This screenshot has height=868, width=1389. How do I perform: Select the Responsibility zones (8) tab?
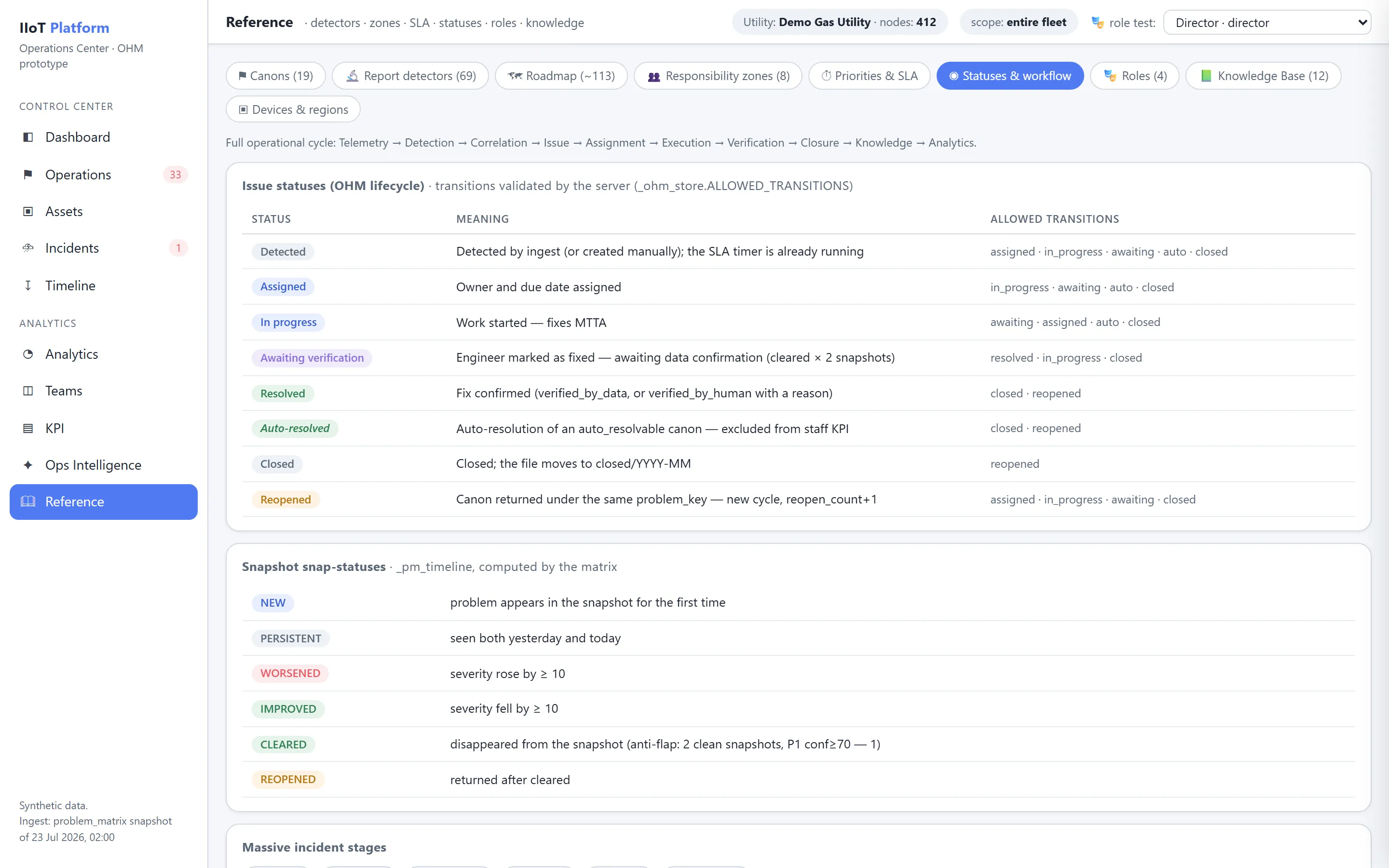coord(718,76)
